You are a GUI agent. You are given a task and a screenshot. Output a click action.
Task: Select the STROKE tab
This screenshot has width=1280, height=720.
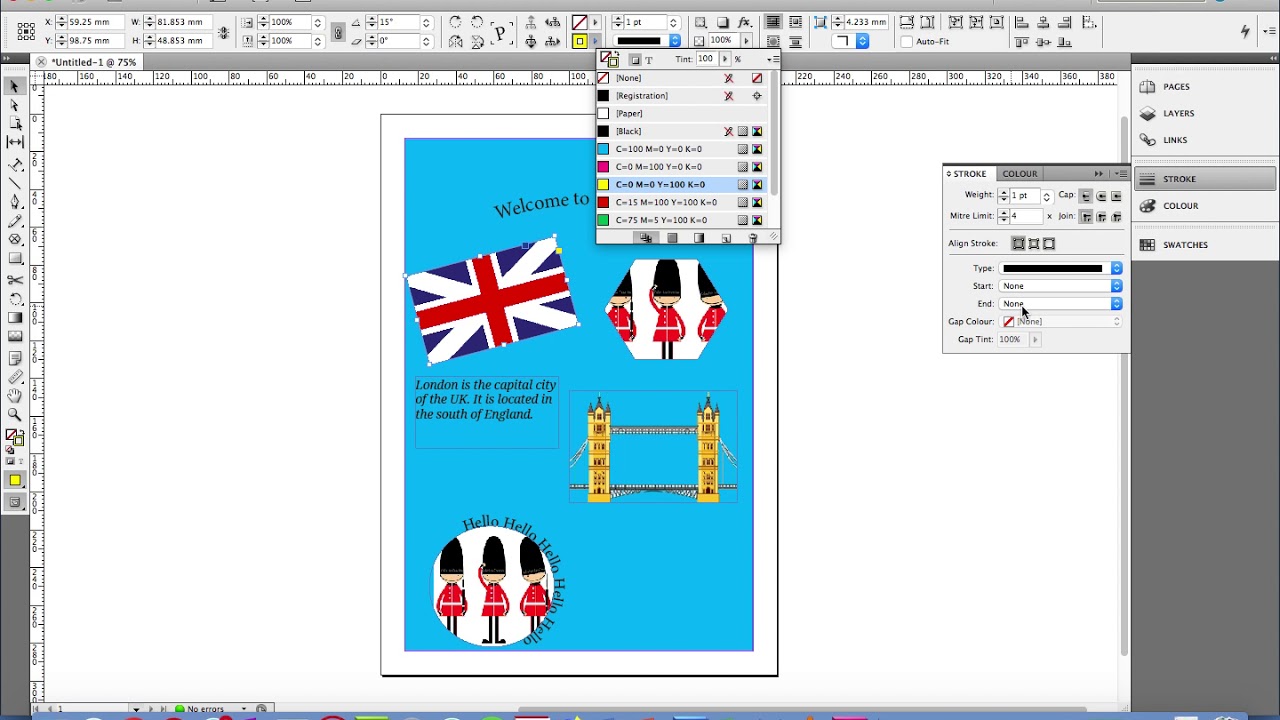tap(969, 174)
